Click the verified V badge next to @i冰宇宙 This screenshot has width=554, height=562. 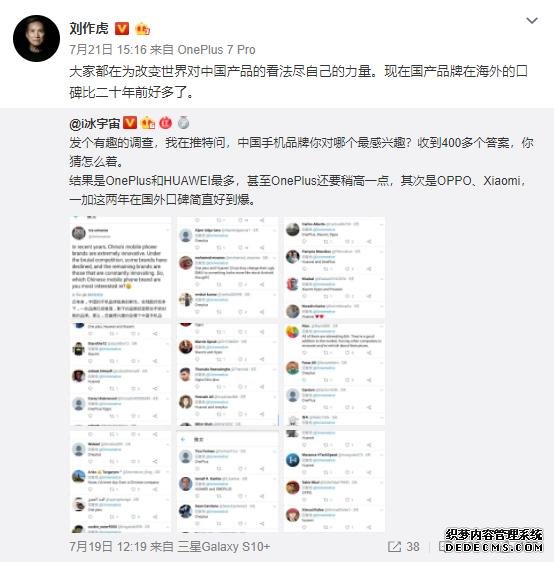pos(130,123)
